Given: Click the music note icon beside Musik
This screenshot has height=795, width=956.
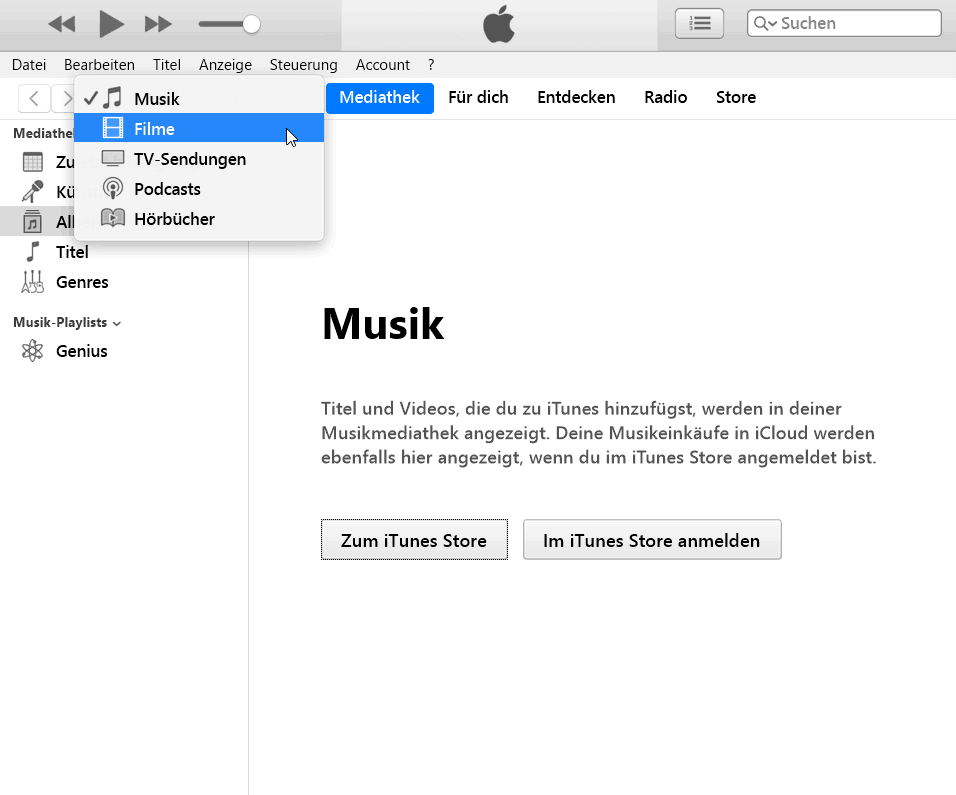Looking at the screenshot, I should pyautogui.click(x=113, y=98).
